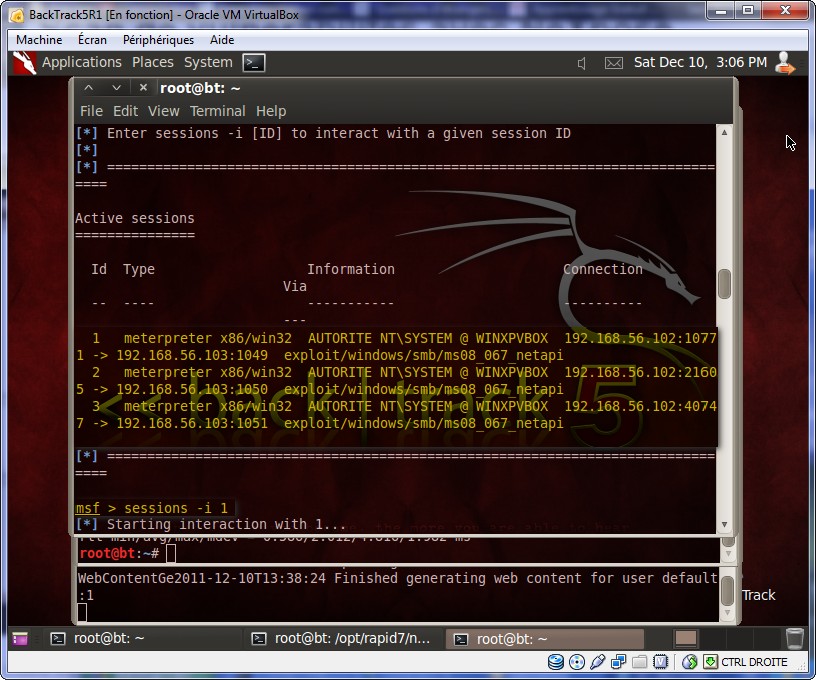Click the VirtualBox network adapter status icon
Image resolution: width=816 pixels, height=680 pixels.
[x=618, y=662]
